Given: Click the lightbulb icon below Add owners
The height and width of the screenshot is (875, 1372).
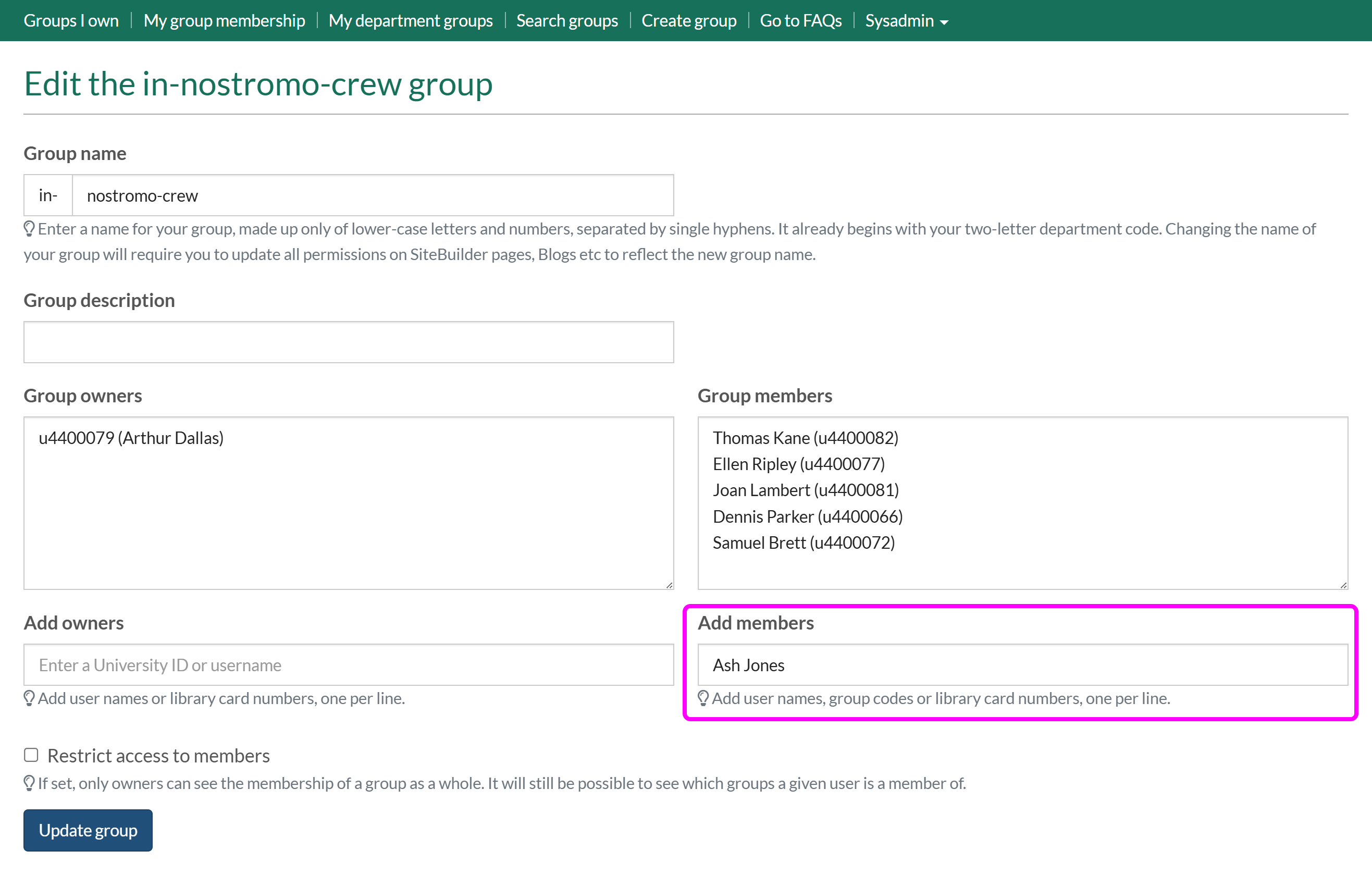Looking at the screenshot, I should click(x=29, y=698).
